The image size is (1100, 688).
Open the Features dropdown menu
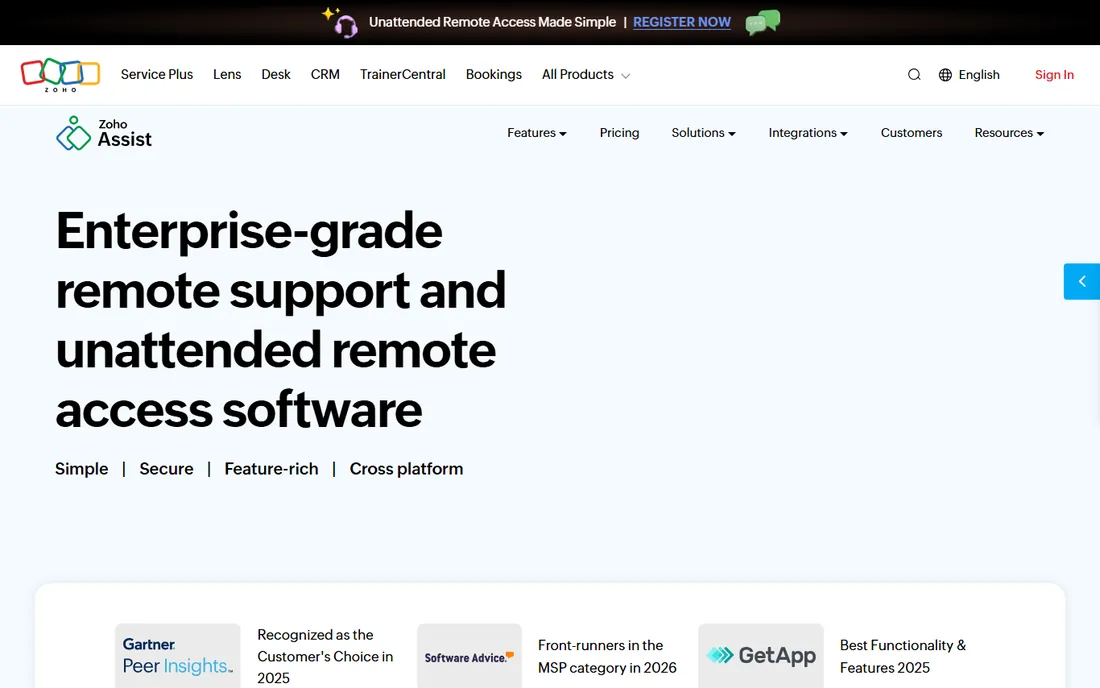(x=537, y=133)
